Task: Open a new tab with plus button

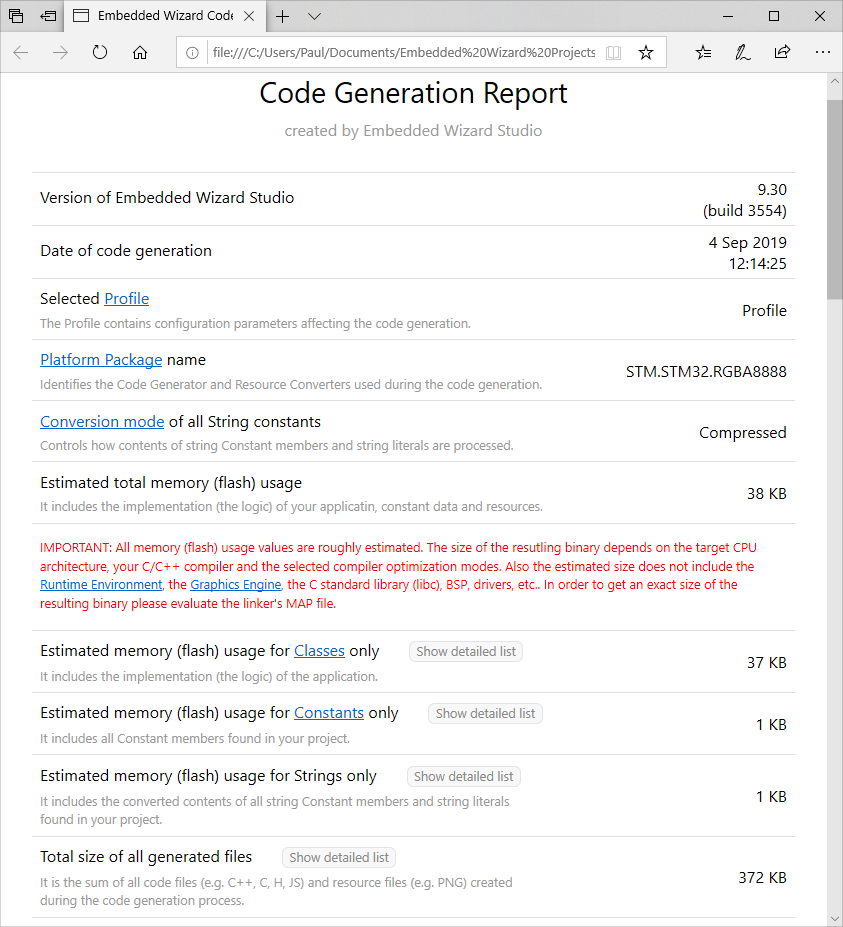Action: click(x=283, y=16)
